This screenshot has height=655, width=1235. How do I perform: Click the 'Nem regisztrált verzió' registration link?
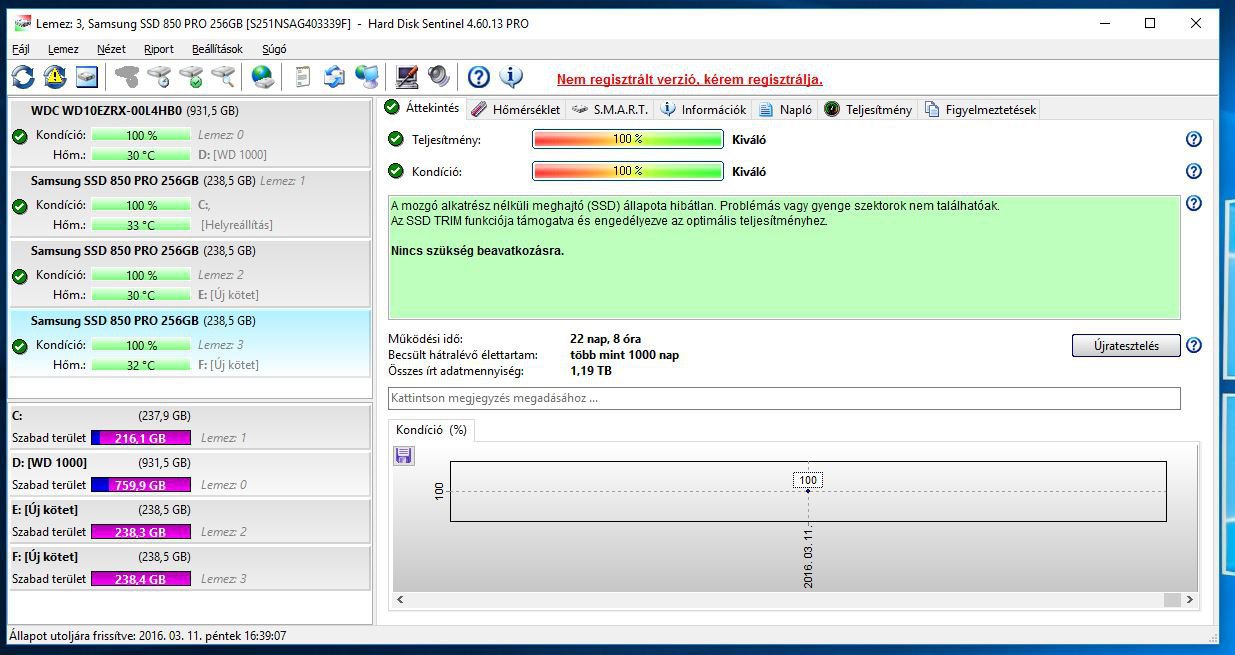coord(690,79)
